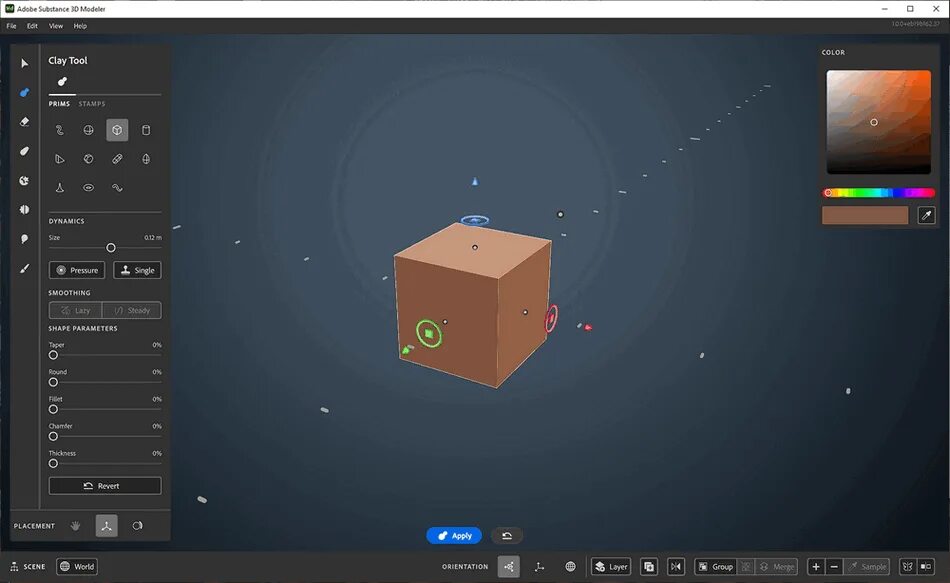Open the File menu
The image size is (950, 583).
pyautogui.click(x=12, y=26)
